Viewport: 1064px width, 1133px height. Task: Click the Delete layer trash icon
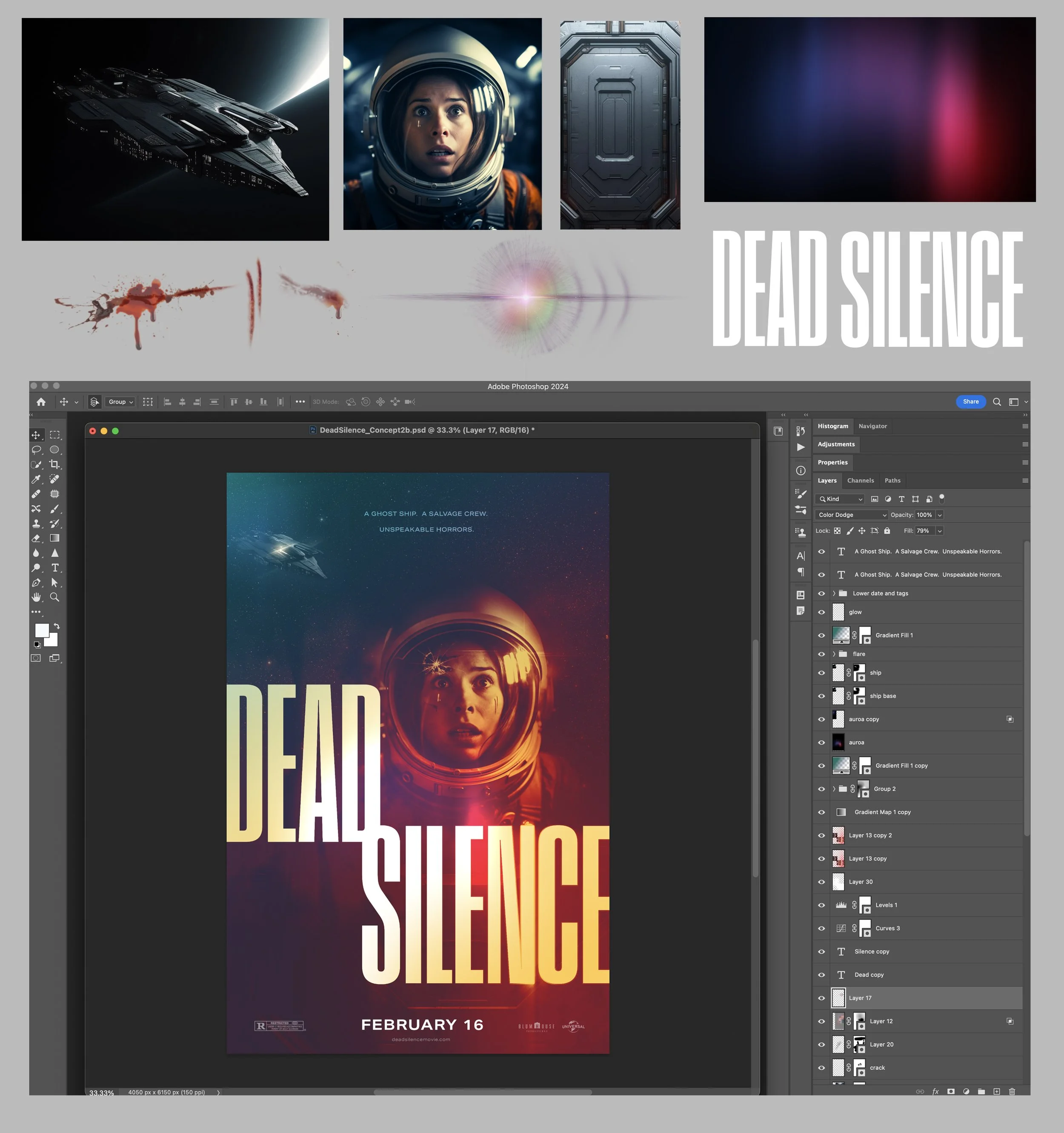tap(1012, 1091)
